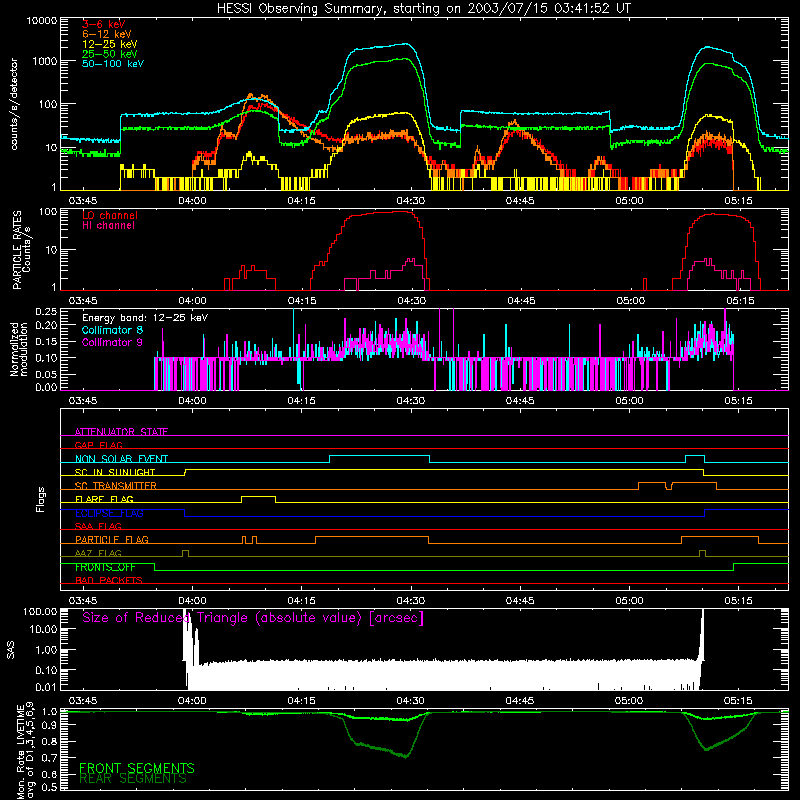
Task: Click the 10000 tick on counts axis
Action: tap(42, 21)
